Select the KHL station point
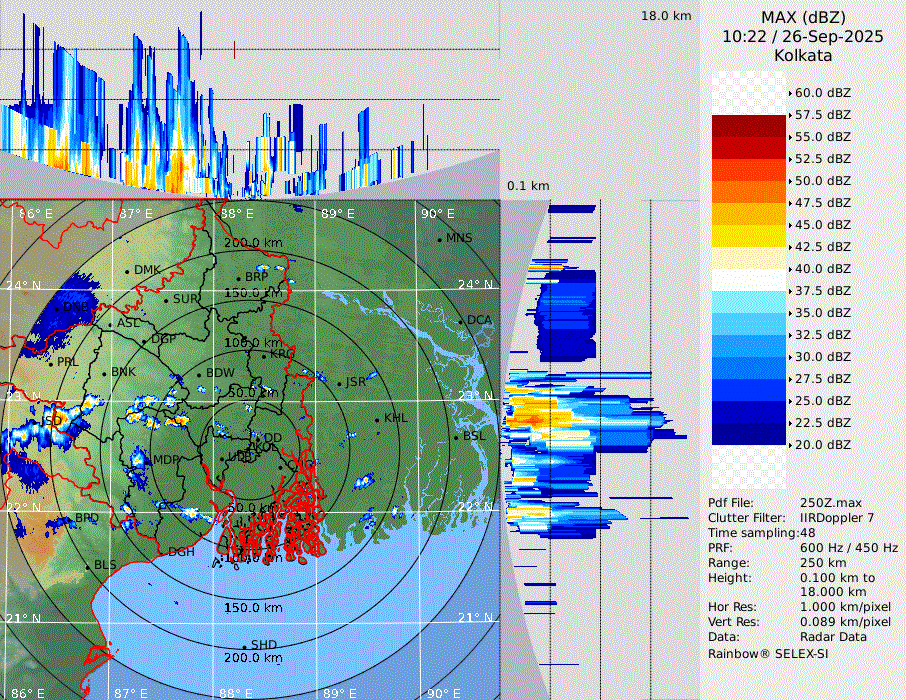 pos(376,419)
